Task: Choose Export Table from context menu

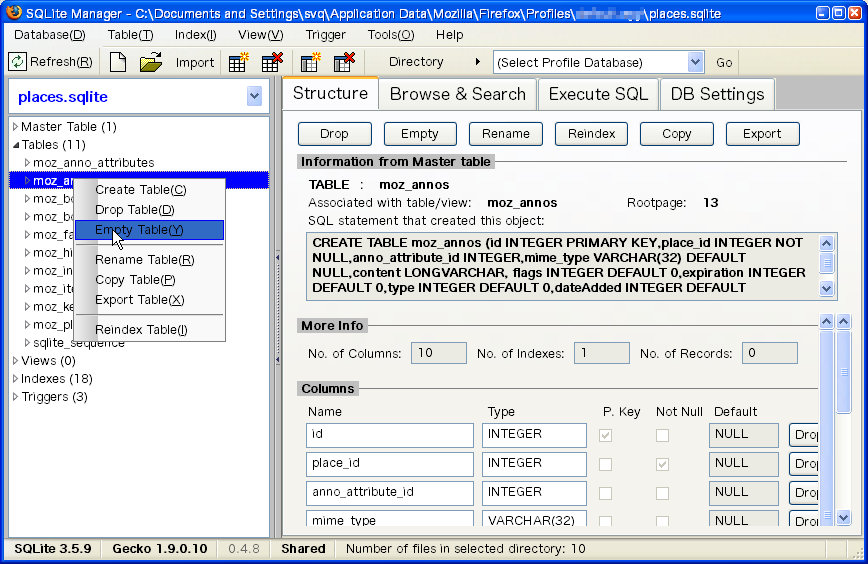Action: 149,299
